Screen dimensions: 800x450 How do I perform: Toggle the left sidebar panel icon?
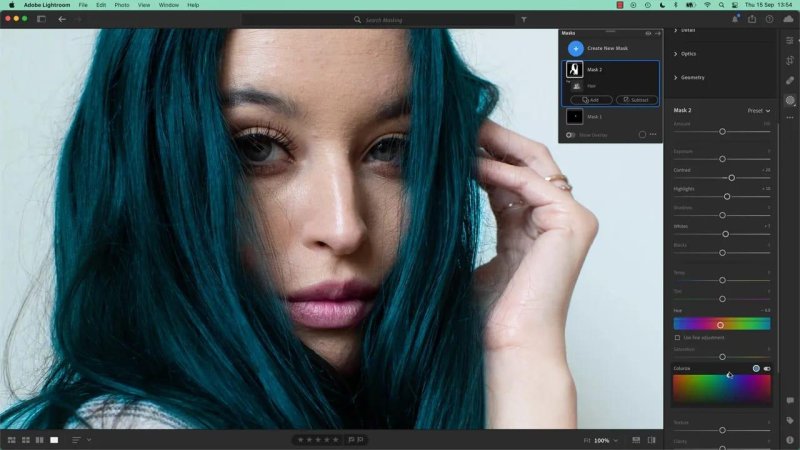coord(41,19)
